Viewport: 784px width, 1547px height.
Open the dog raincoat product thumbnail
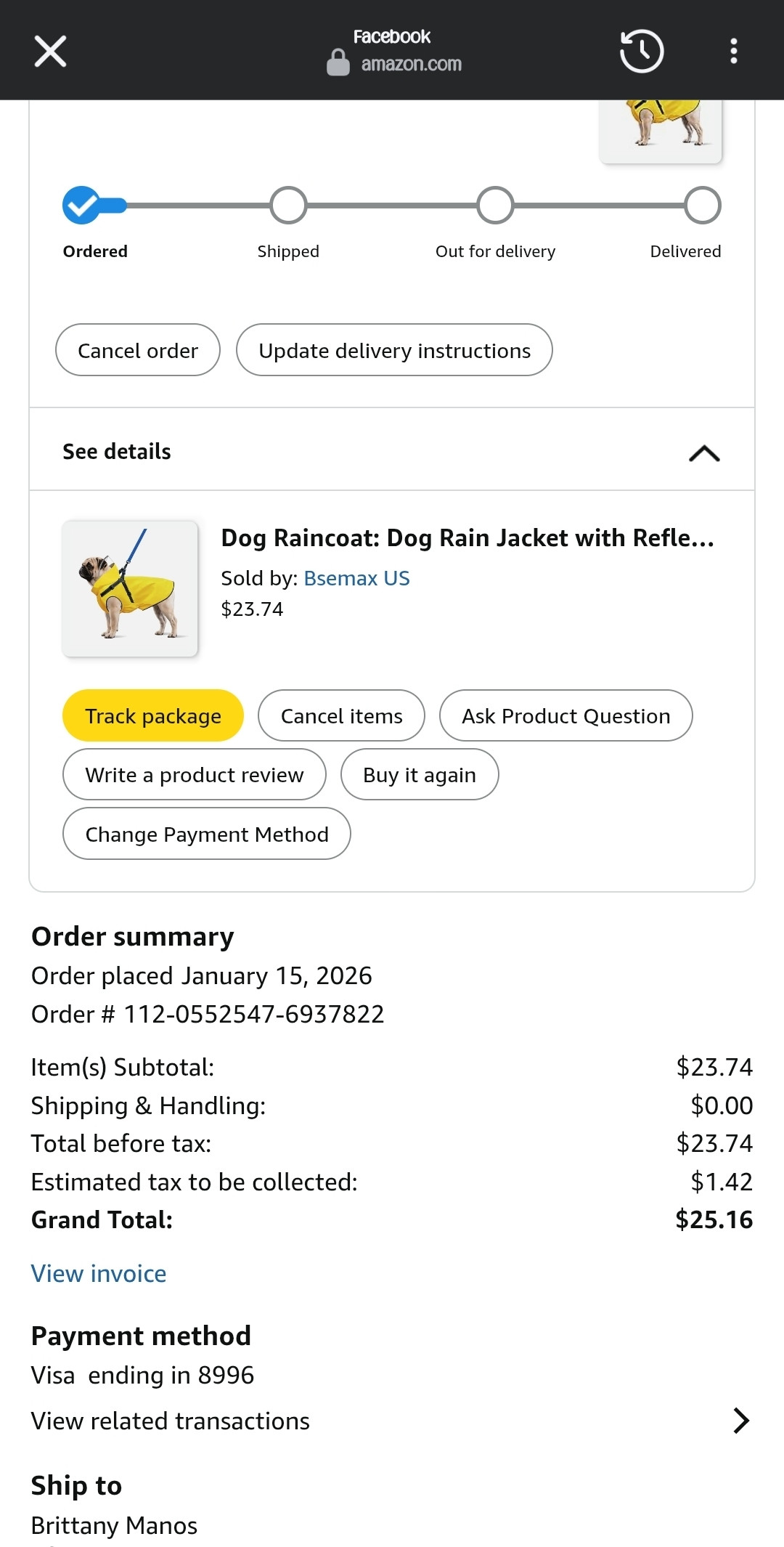click(130, 589)
